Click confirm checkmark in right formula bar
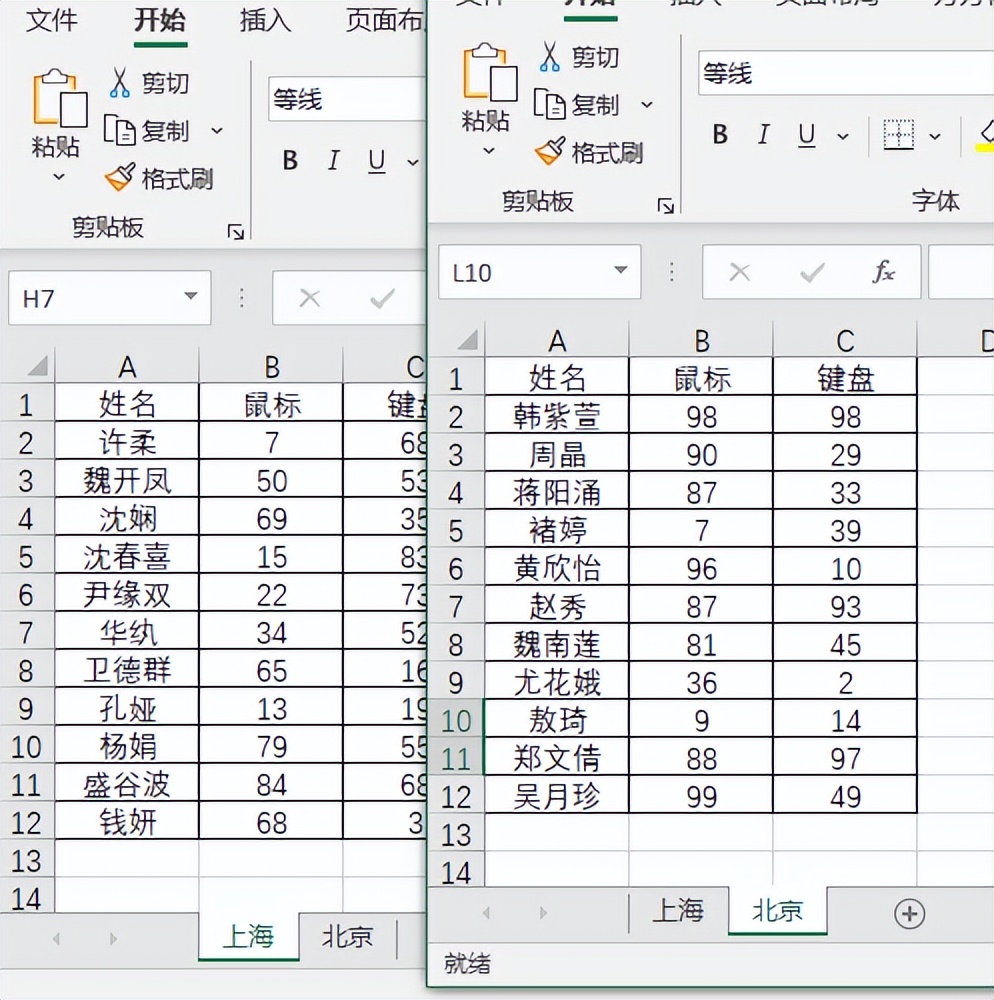Screen dimensions: 994x1000 [812, 272]
